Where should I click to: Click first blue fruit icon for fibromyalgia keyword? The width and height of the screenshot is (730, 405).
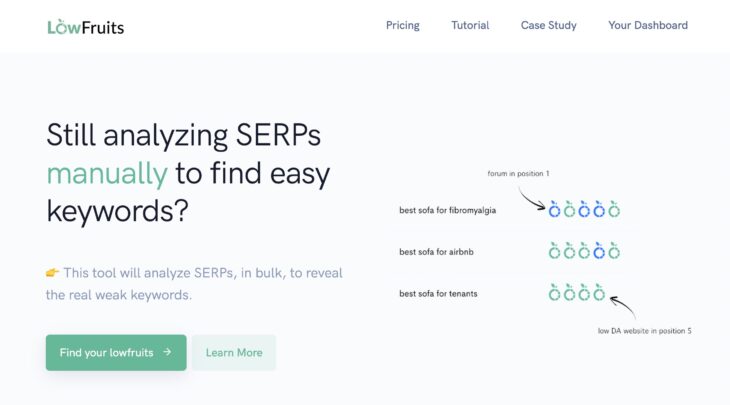coord(554,209)
